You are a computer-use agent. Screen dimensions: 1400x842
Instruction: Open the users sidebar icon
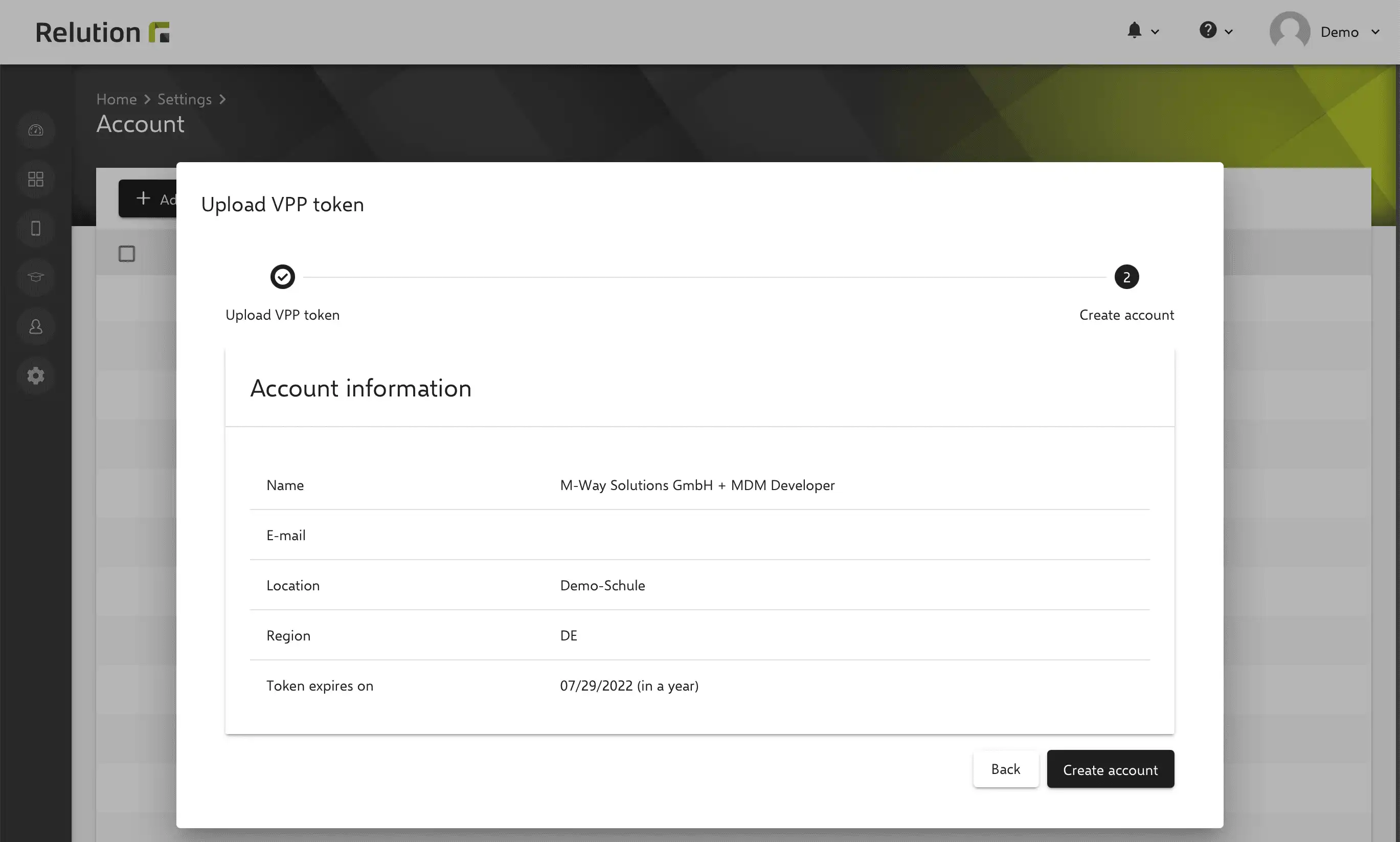pyautogui.click(x=36, y=327)
